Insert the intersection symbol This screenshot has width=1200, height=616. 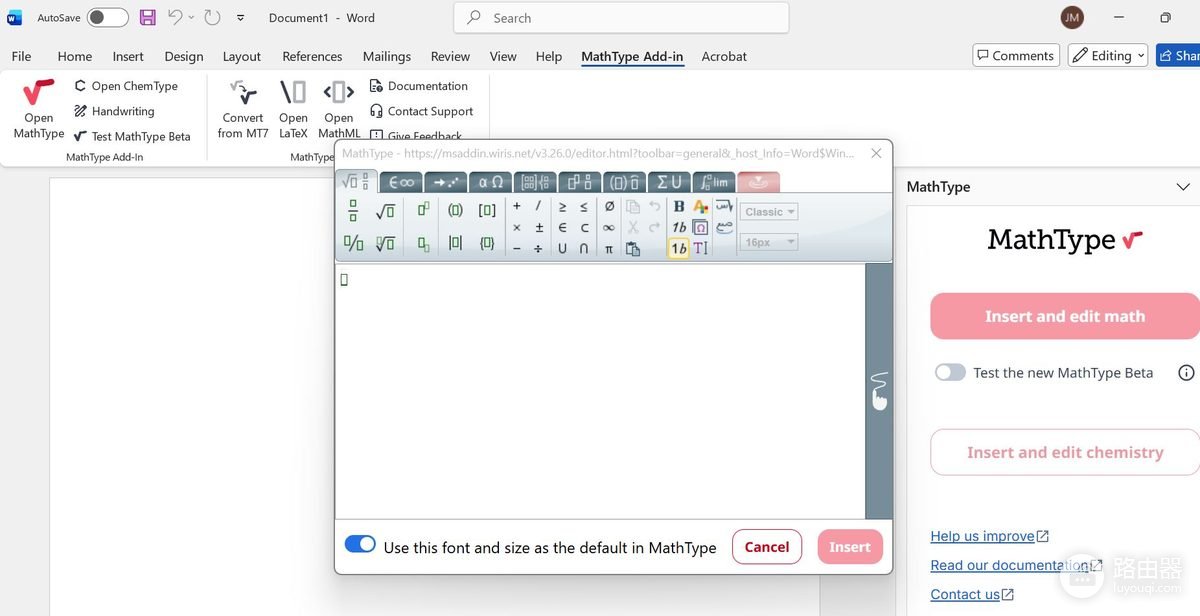[584, 249]
